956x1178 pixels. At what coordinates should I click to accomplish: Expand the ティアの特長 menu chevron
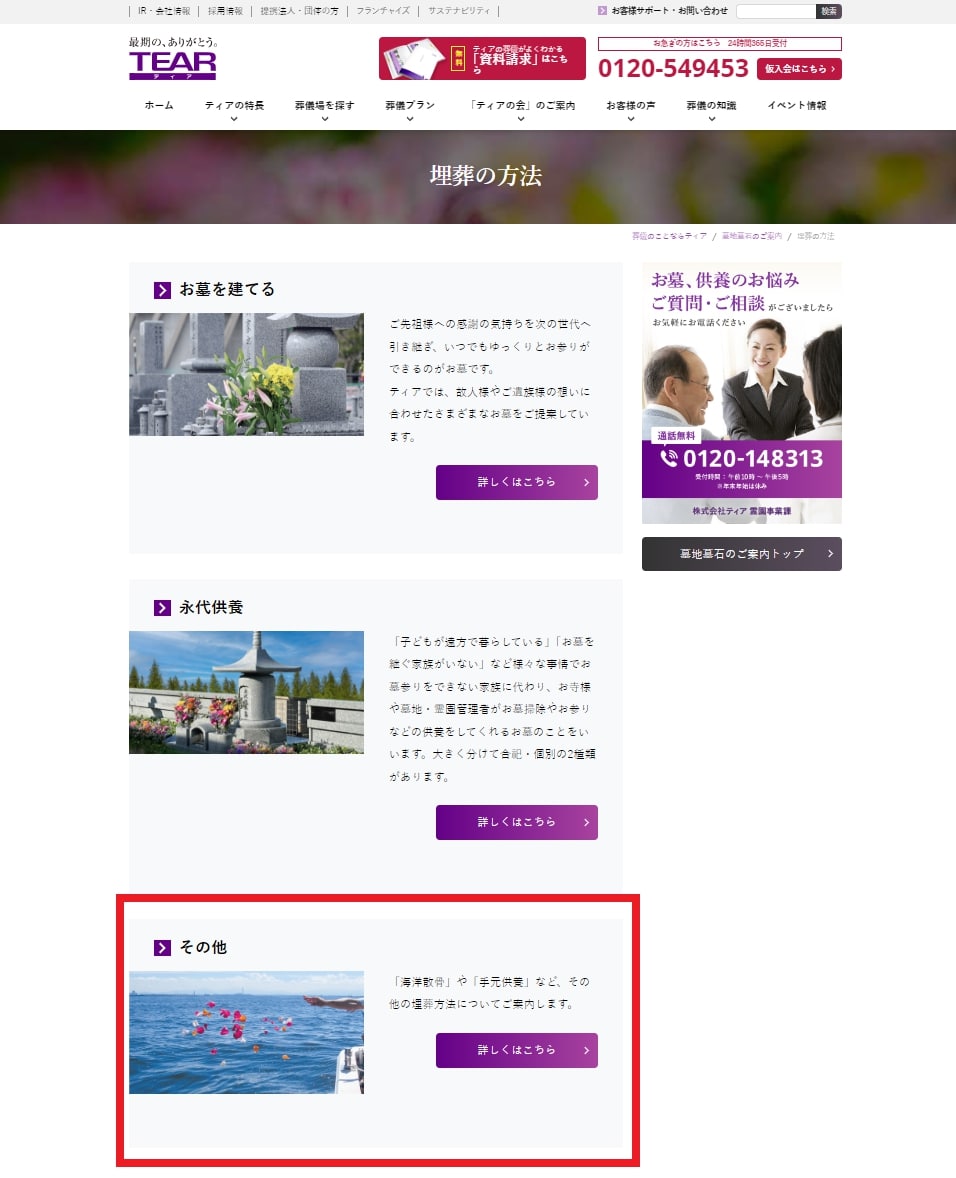[234, 119]
